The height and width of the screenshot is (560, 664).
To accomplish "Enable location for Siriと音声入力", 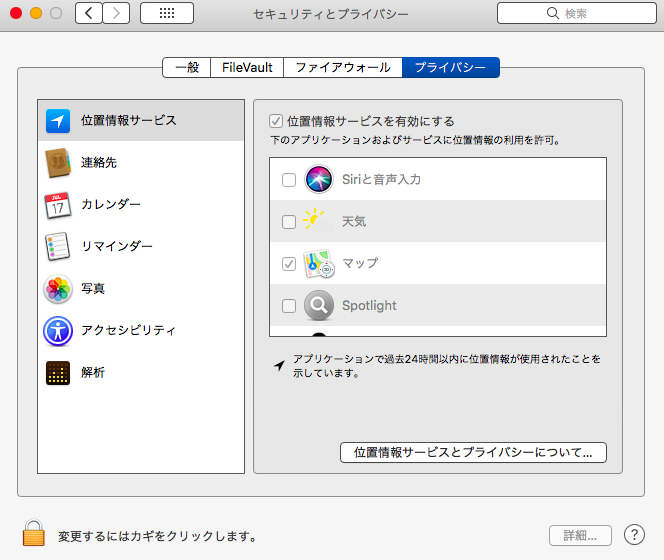I will 288,180.
